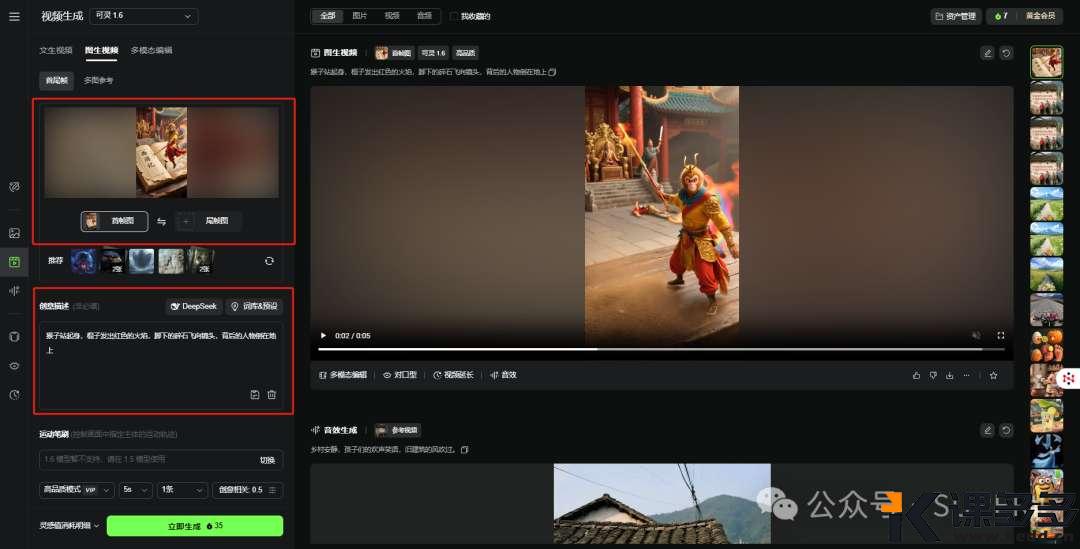Favorite the video with the star icon

point(993,375)
